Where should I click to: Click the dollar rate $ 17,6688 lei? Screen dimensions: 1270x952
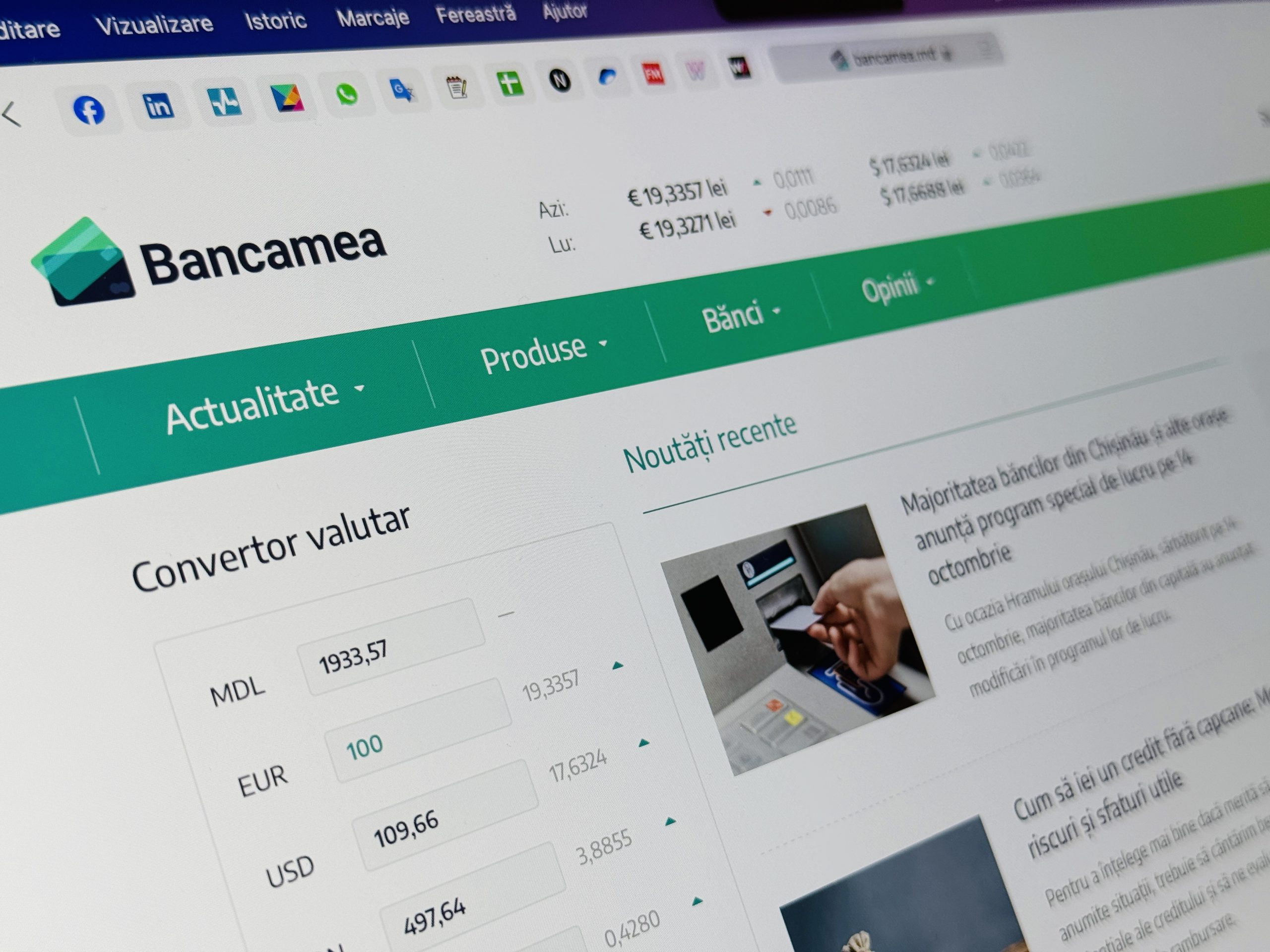(x=922, y=192)
